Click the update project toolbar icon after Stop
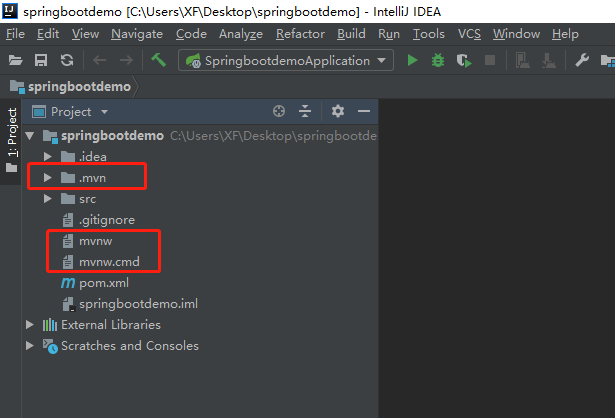The height and width of the screenshot is (418, 615). click(x=523, y=61)
